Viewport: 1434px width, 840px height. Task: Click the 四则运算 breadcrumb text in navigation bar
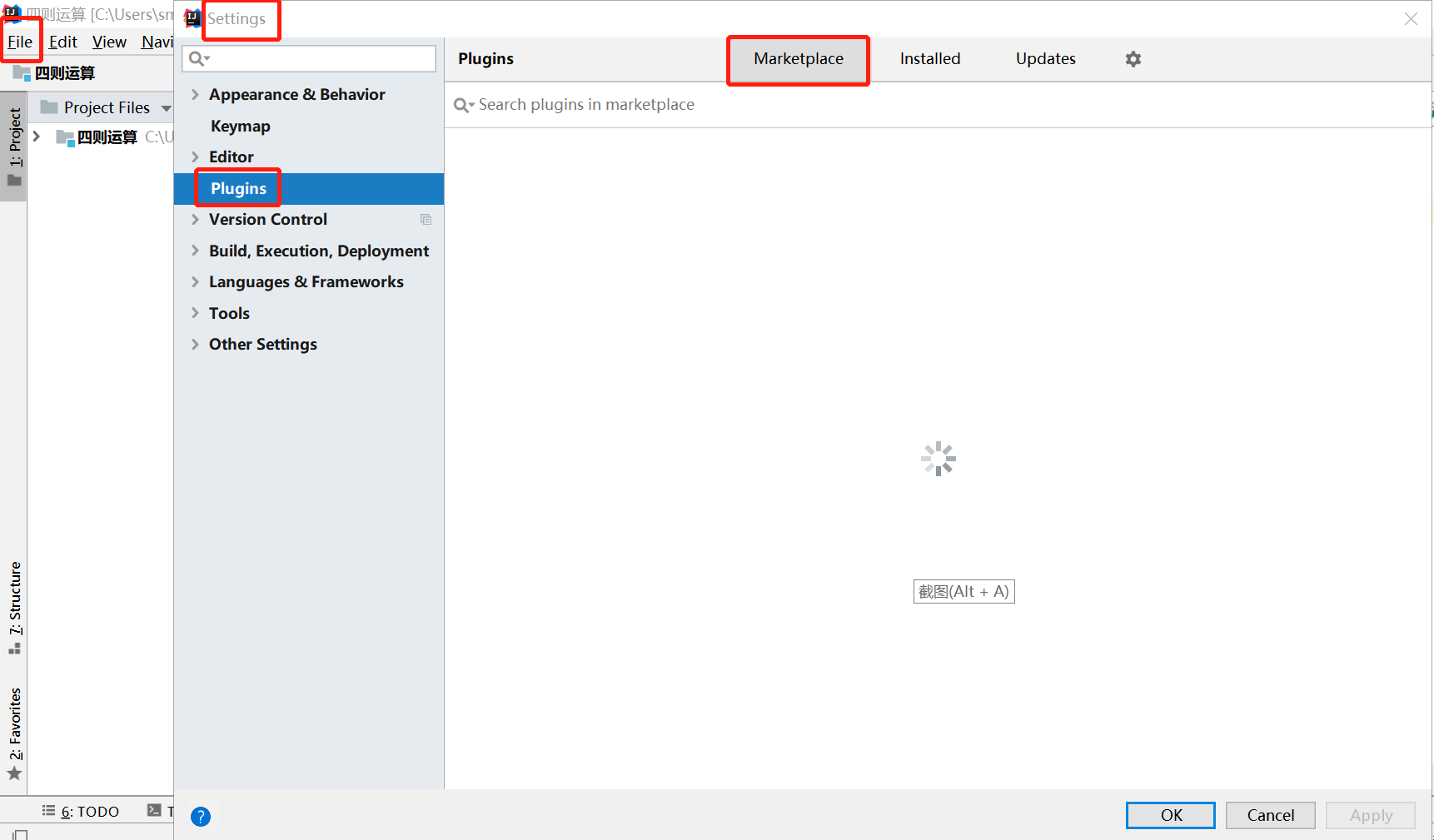click(x=65, y=73)
